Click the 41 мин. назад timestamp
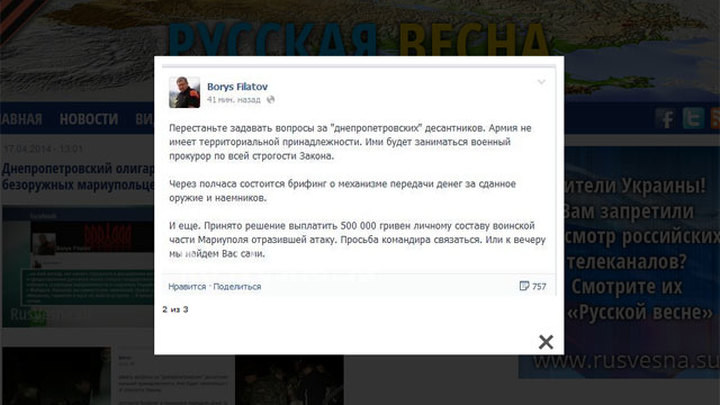This screenshot has width=720, height=405. click(233, 100)
